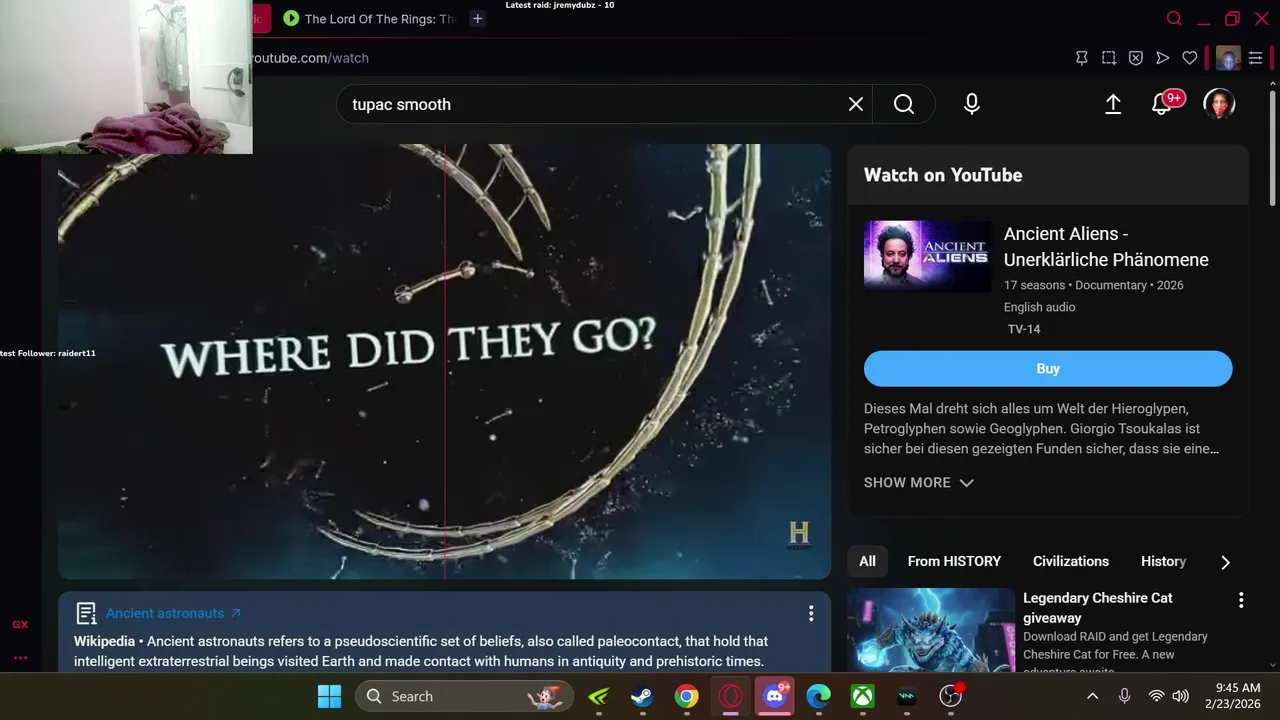The width and height of the screenshot is (1280, 720).
Task: Click the Watch on YouTube heading
Action: (943, 175)
